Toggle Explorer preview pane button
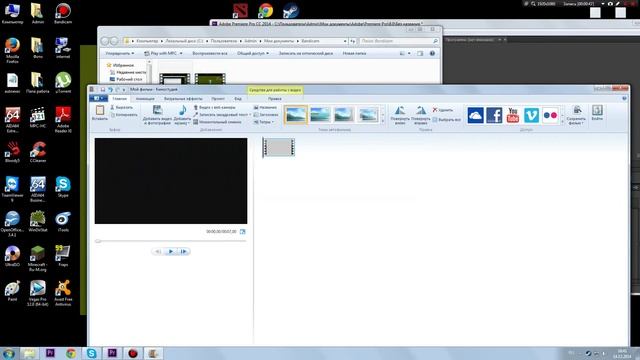The image size is (640, 360). (420, 53)
